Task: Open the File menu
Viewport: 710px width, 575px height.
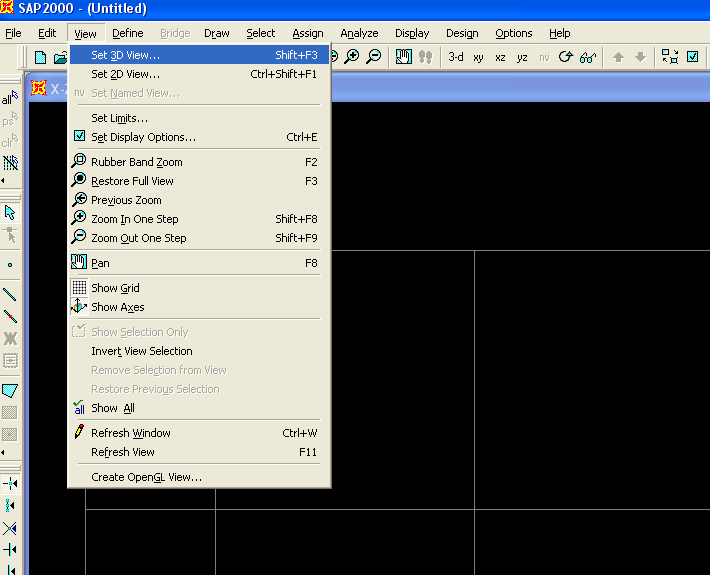Action: [13, 34]
